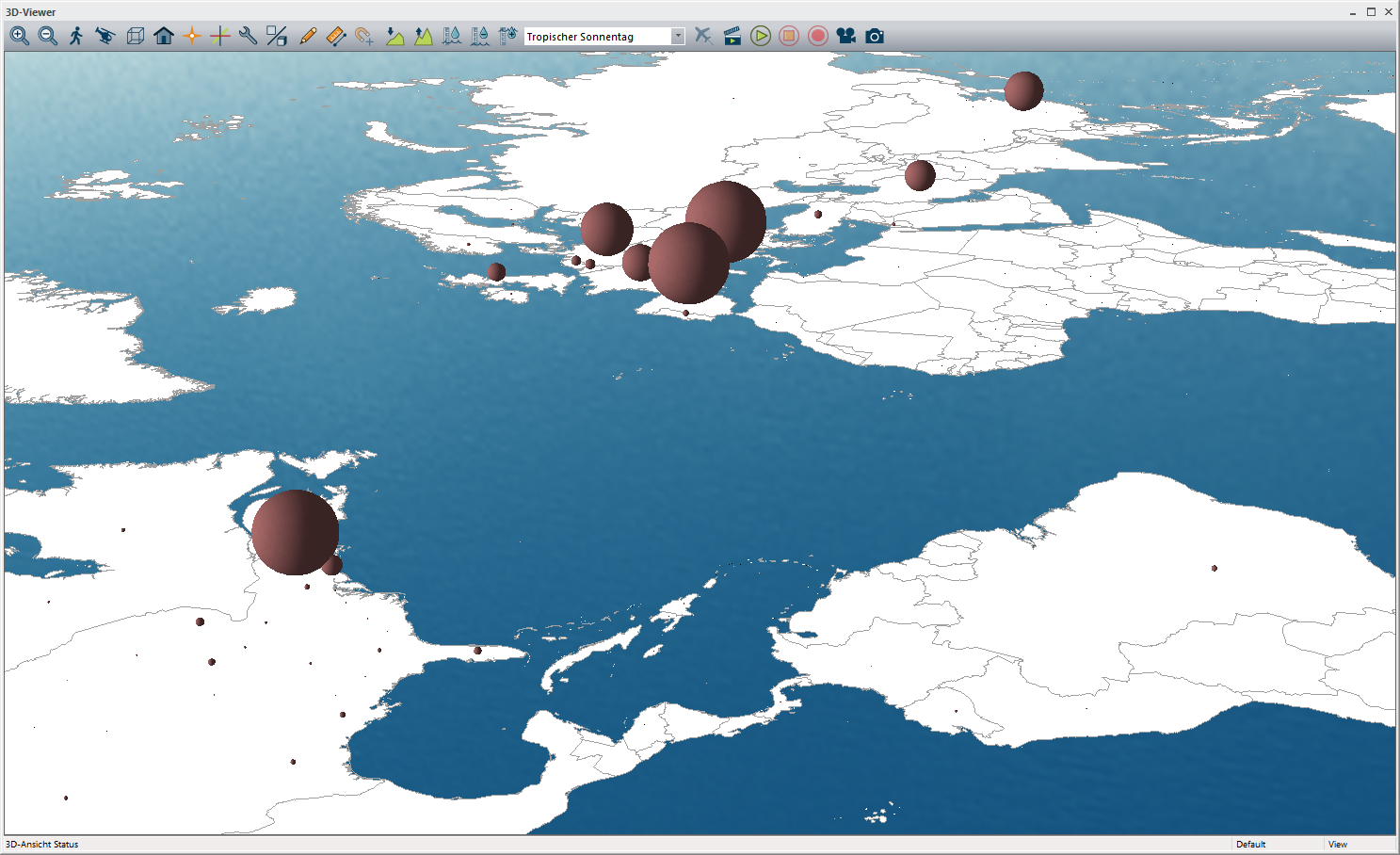Click the orange four-point star icon
Viewport: 1400px width, 855px height.
(x=192, y=36)
